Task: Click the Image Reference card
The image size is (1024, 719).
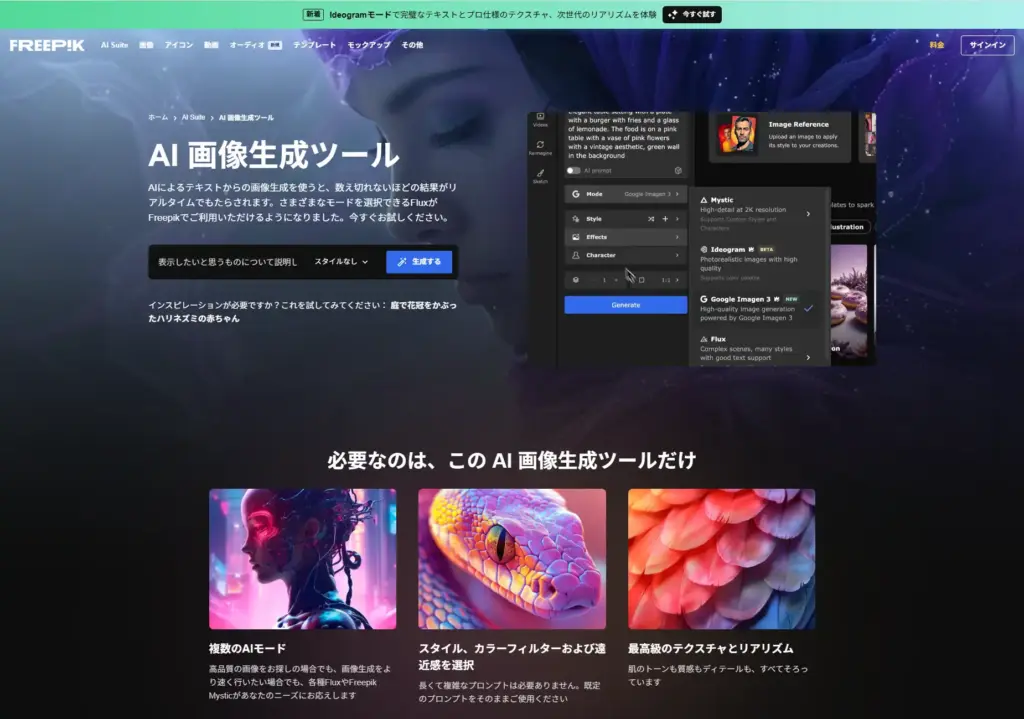Action: pyautogui.click(x=780, y=136)
